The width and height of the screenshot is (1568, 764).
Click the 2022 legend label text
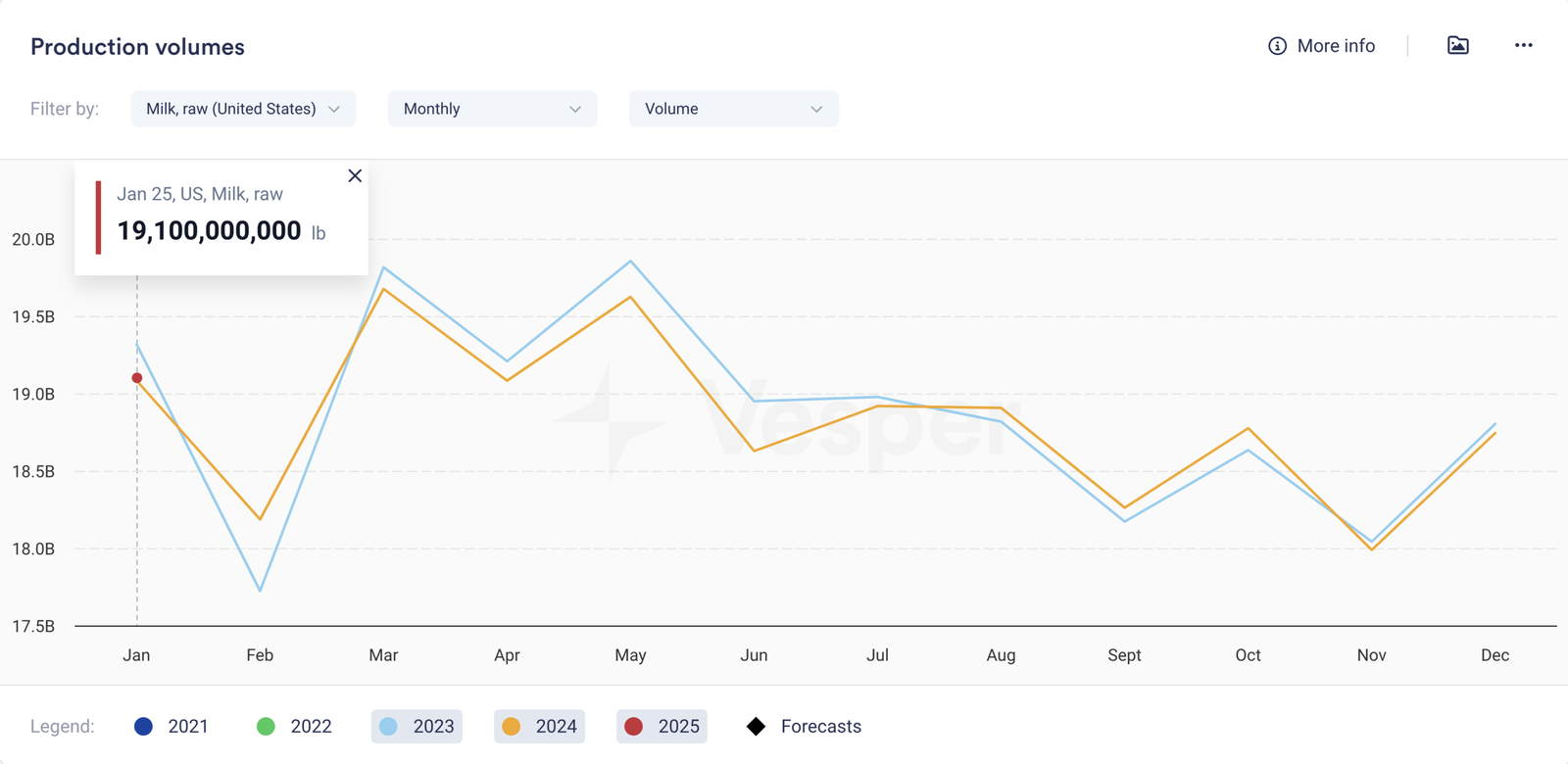311,727
